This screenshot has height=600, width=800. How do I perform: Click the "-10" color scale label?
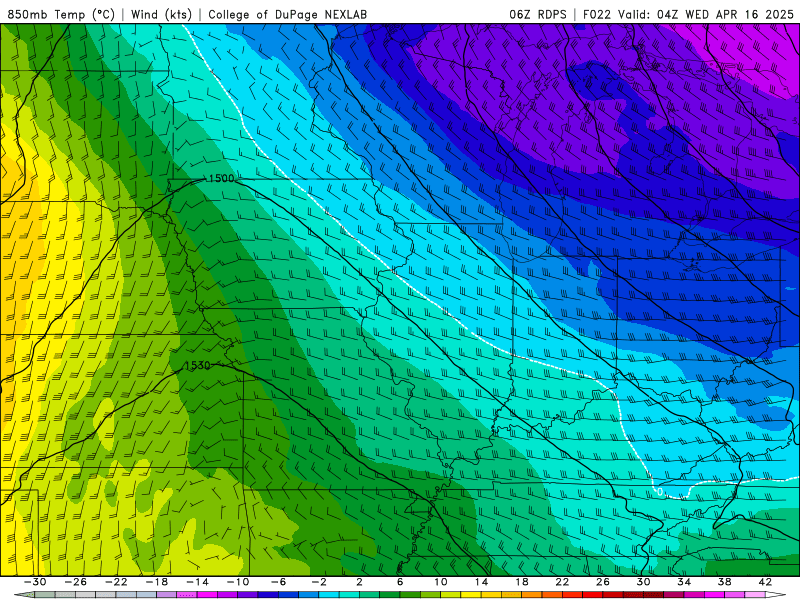[238, 582]
